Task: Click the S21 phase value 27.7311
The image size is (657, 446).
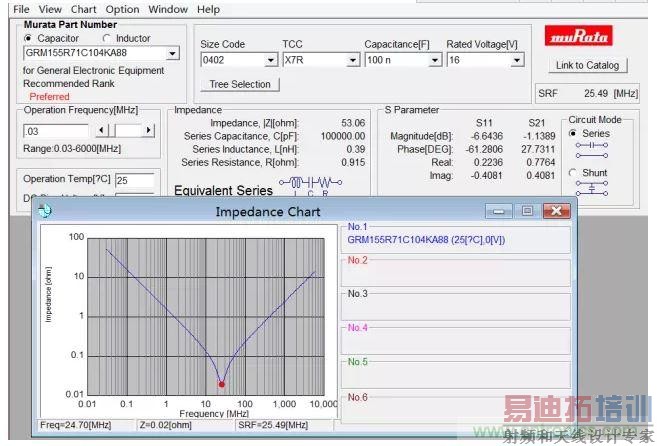Action: 538,149
